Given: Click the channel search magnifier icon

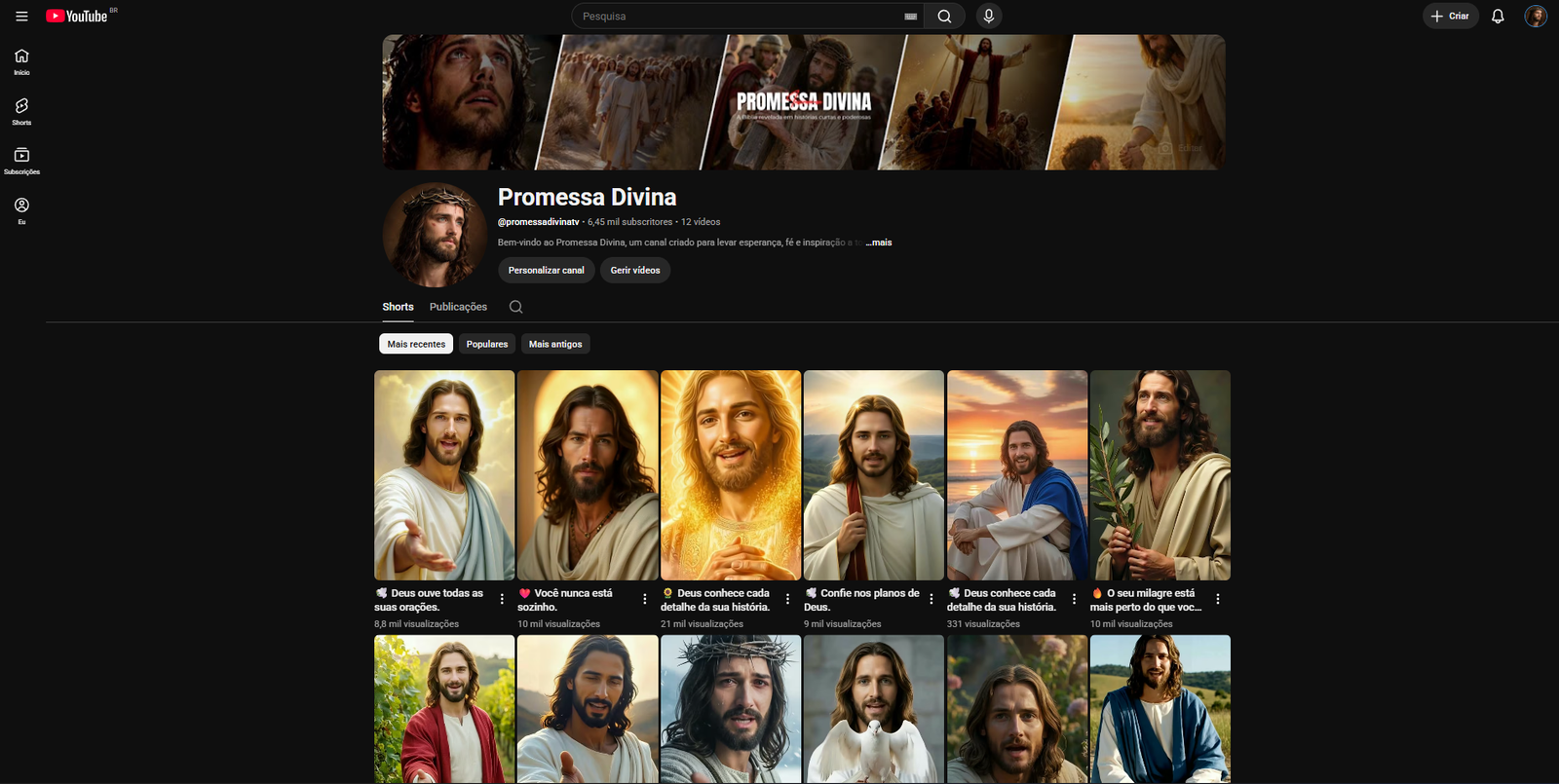Looking at the screenshot, I should coord(515,307).
